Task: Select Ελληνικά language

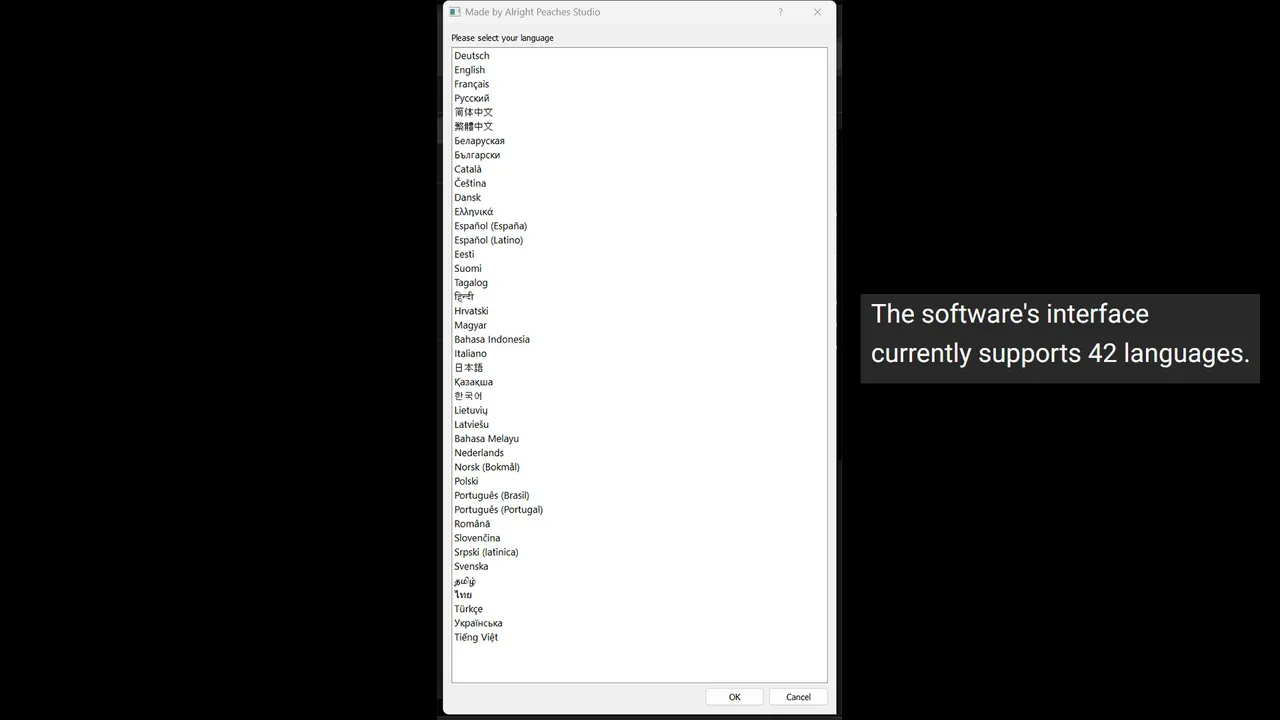Action: coord(473,212)
